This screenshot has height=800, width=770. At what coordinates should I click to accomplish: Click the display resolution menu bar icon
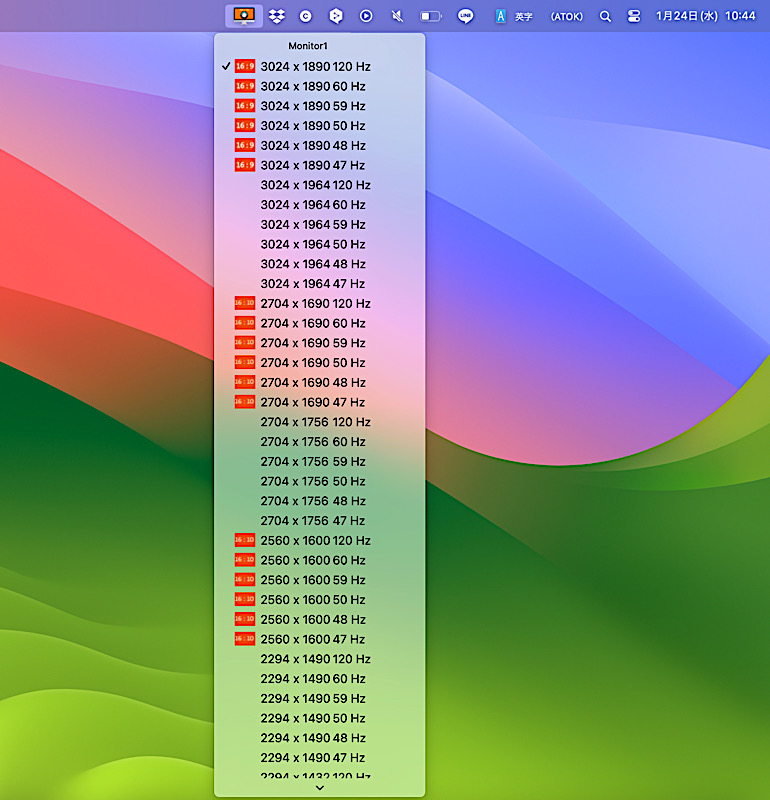pos(244,16)
